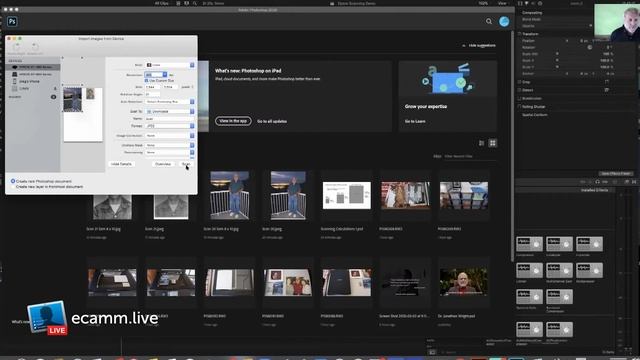Click the info inspector icon atop inspector
The image size is (640, 360).
pyautogui.click(x=540, y=3)
